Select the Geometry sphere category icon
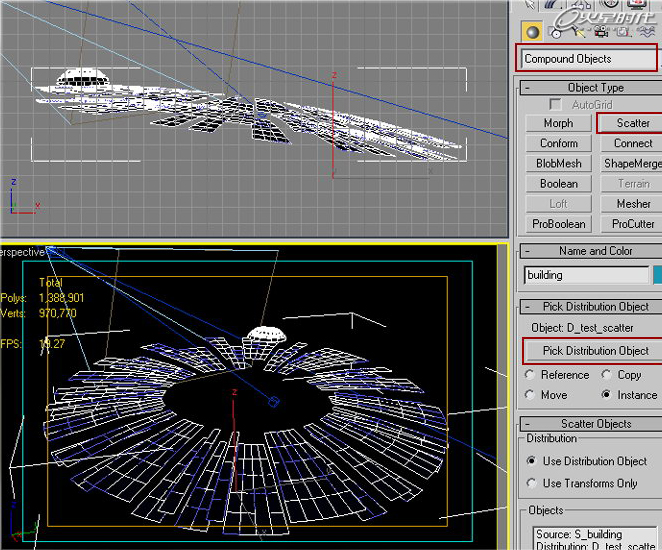 [531, 31]
